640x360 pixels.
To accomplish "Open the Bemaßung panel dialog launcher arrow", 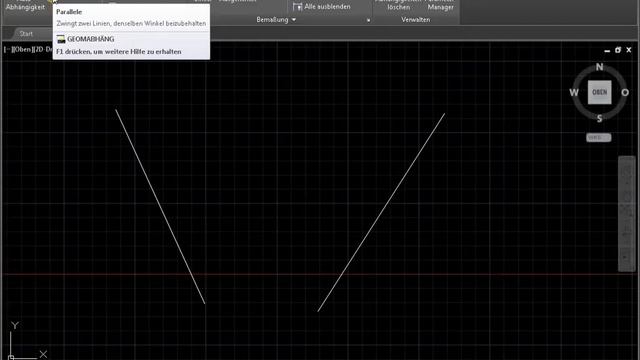I will (x=368, y=20).
